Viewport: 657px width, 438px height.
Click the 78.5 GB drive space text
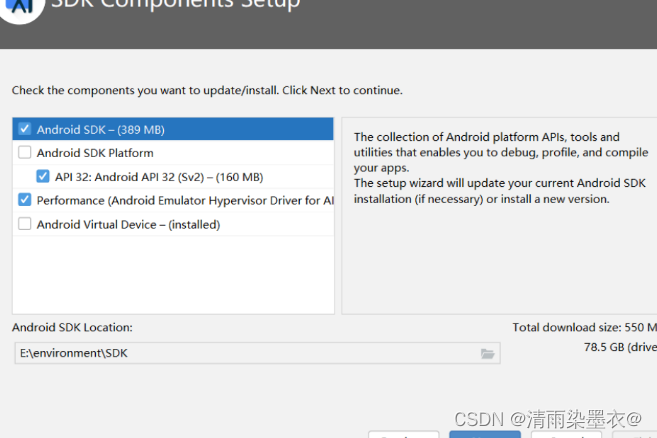pyautogui.click(x=621, y=347)
